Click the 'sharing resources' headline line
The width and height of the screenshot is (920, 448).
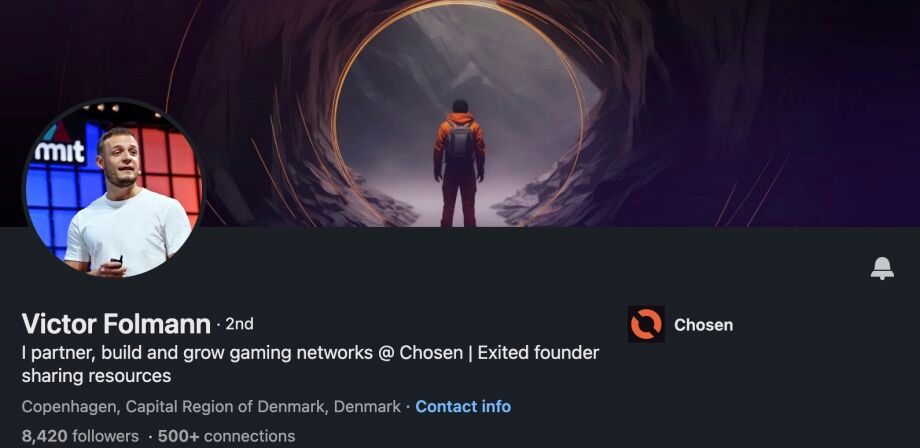coord(96,376)
